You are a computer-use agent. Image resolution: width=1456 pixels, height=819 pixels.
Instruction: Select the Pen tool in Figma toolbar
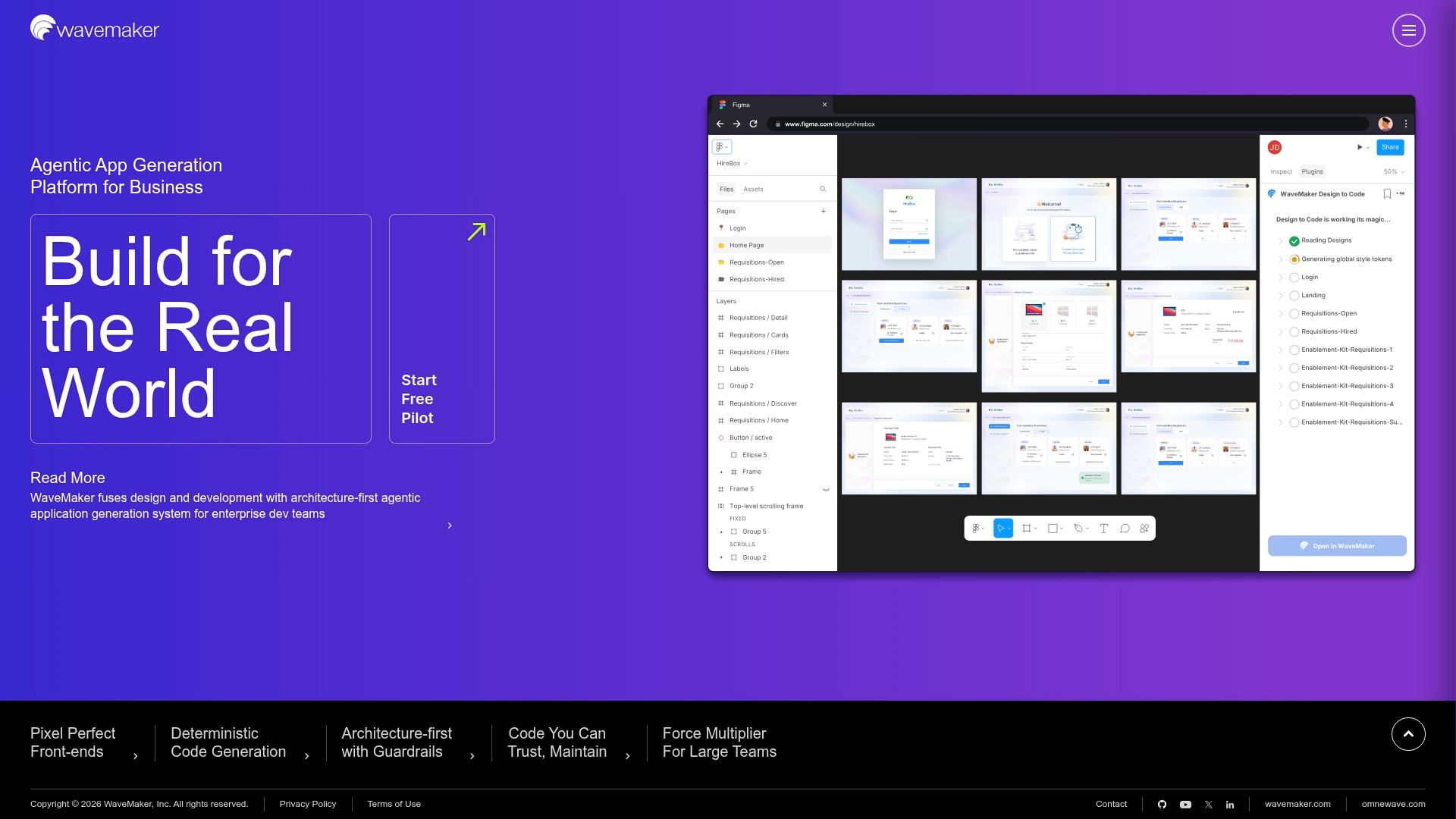coord(1080,529)
